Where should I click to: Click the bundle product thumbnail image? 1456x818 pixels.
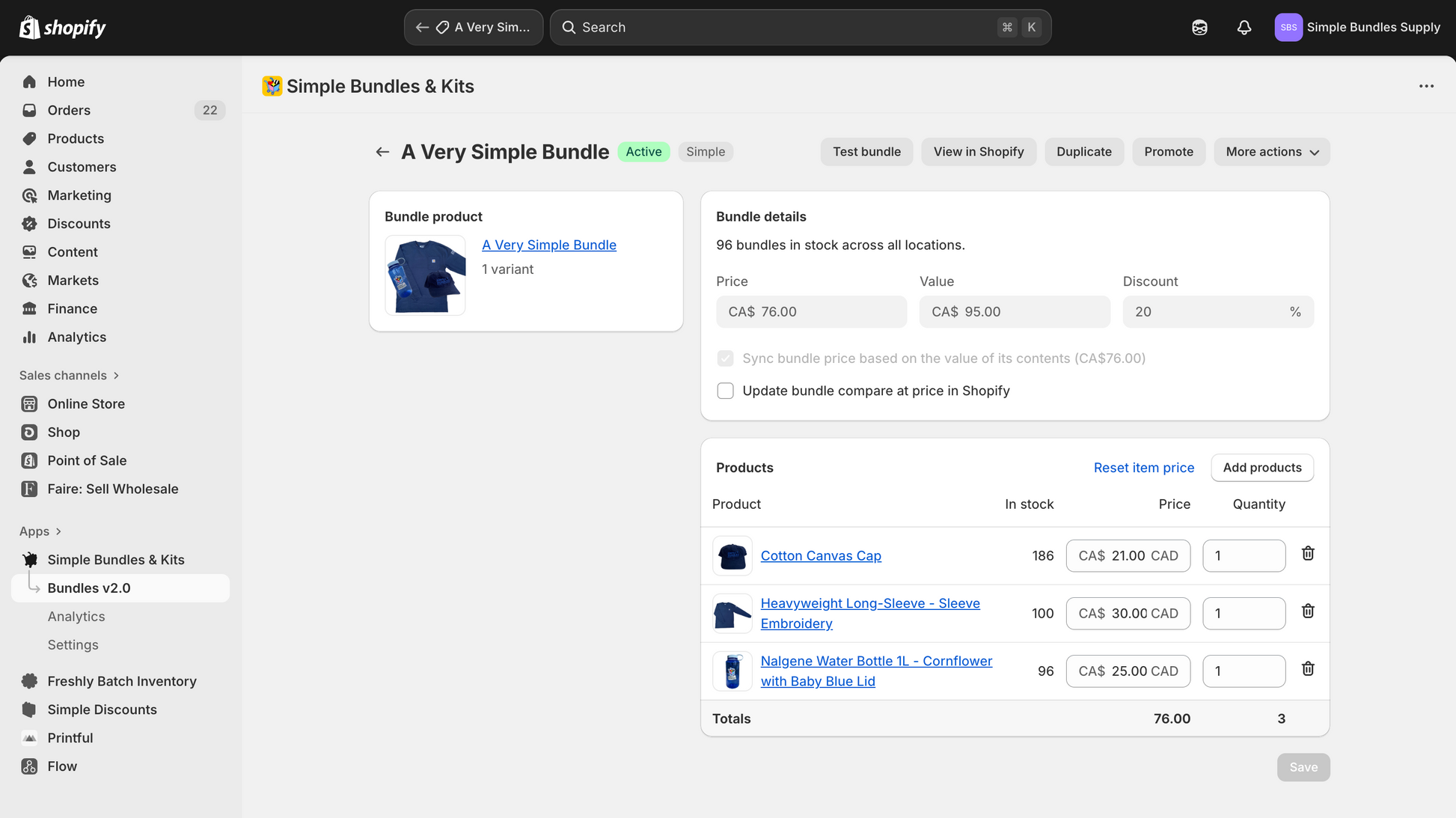[x=425, y=275]
